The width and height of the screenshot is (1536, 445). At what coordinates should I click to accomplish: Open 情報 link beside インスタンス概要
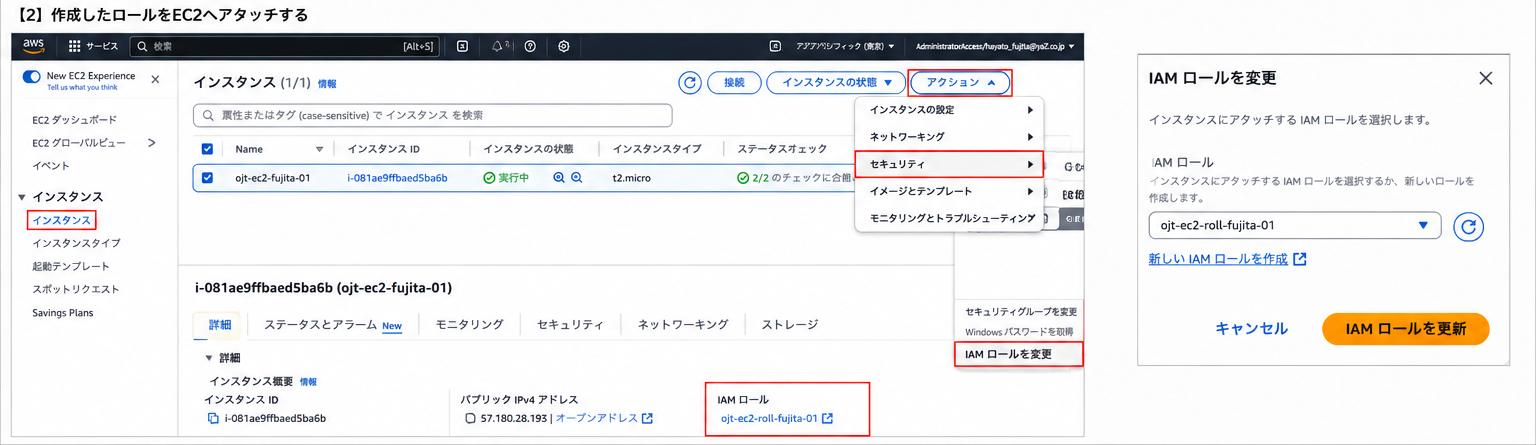pos(308,382)
